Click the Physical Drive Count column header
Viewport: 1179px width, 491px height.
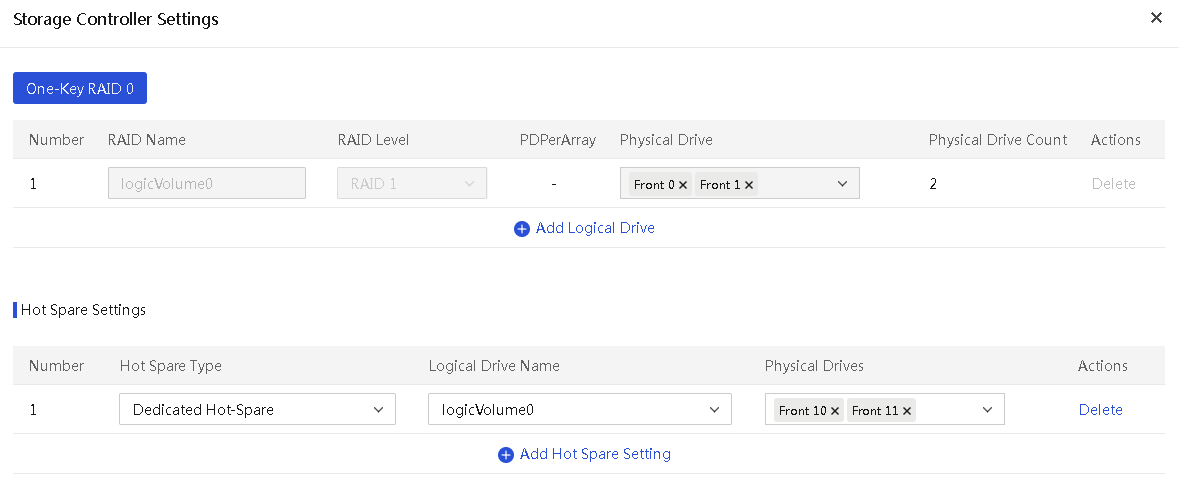(998, 140)
